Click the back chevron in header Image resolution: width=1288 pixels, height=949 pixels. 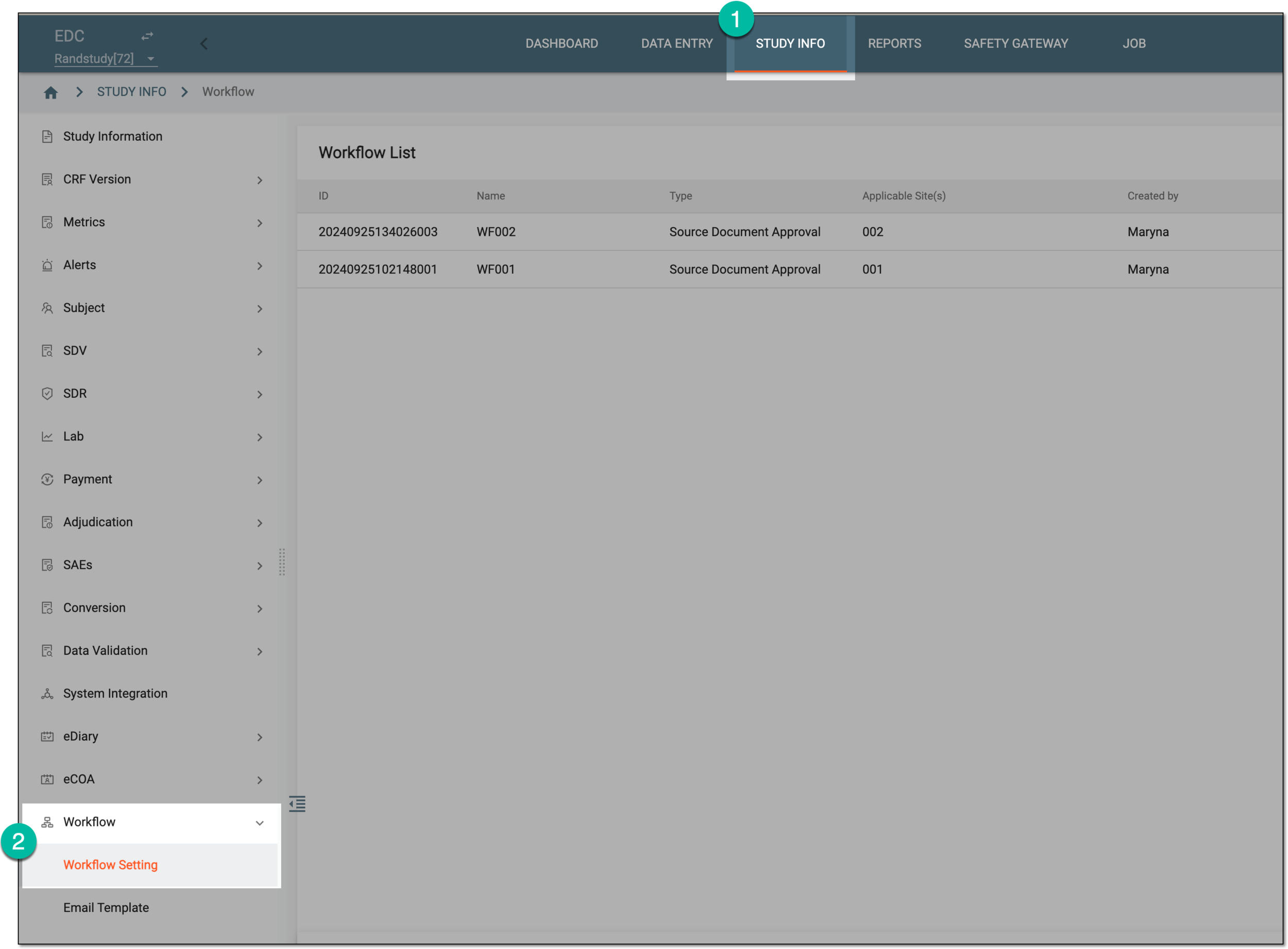pyautogui.click(x=204, y=44)
